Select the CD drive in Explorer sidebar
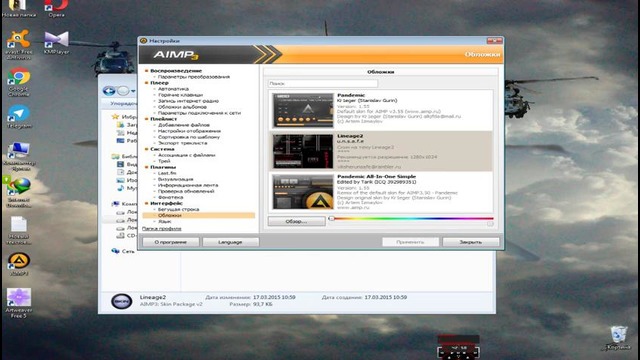 [x=126, y=236]
